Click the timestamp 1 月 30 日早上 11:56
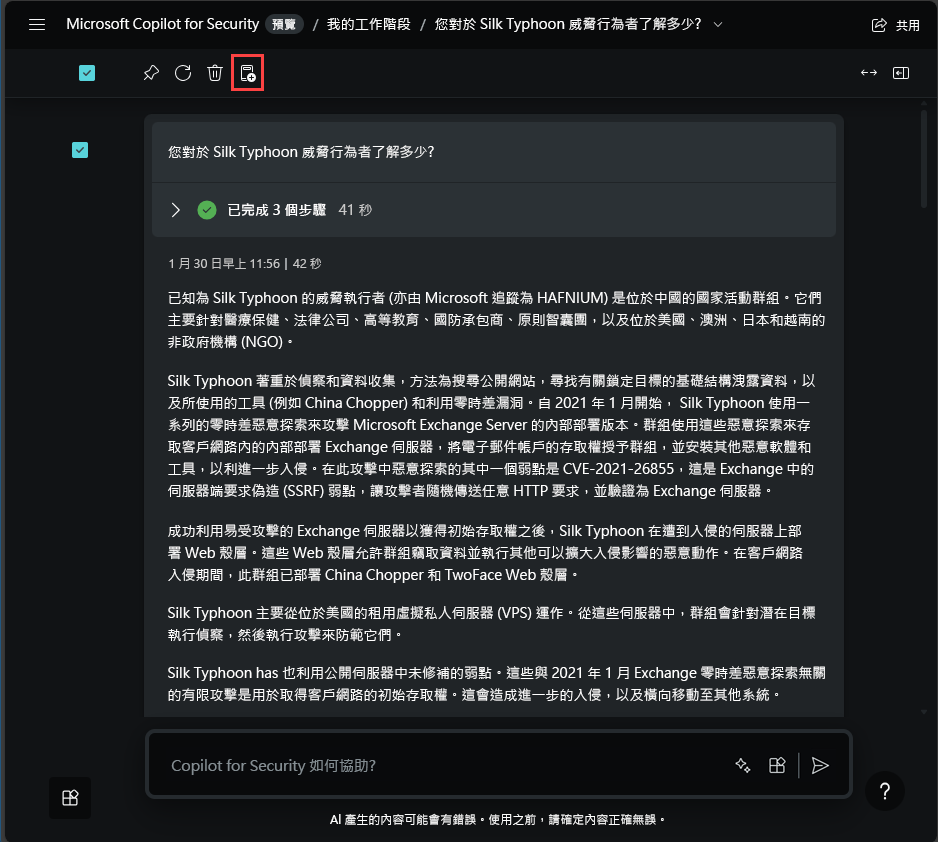This screenshot has height=842, width=938. point(224,264)
